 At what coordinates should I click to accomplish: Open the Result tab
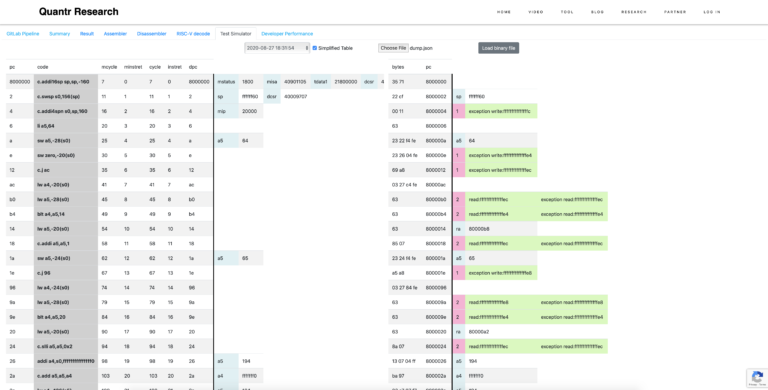[87, 34]
